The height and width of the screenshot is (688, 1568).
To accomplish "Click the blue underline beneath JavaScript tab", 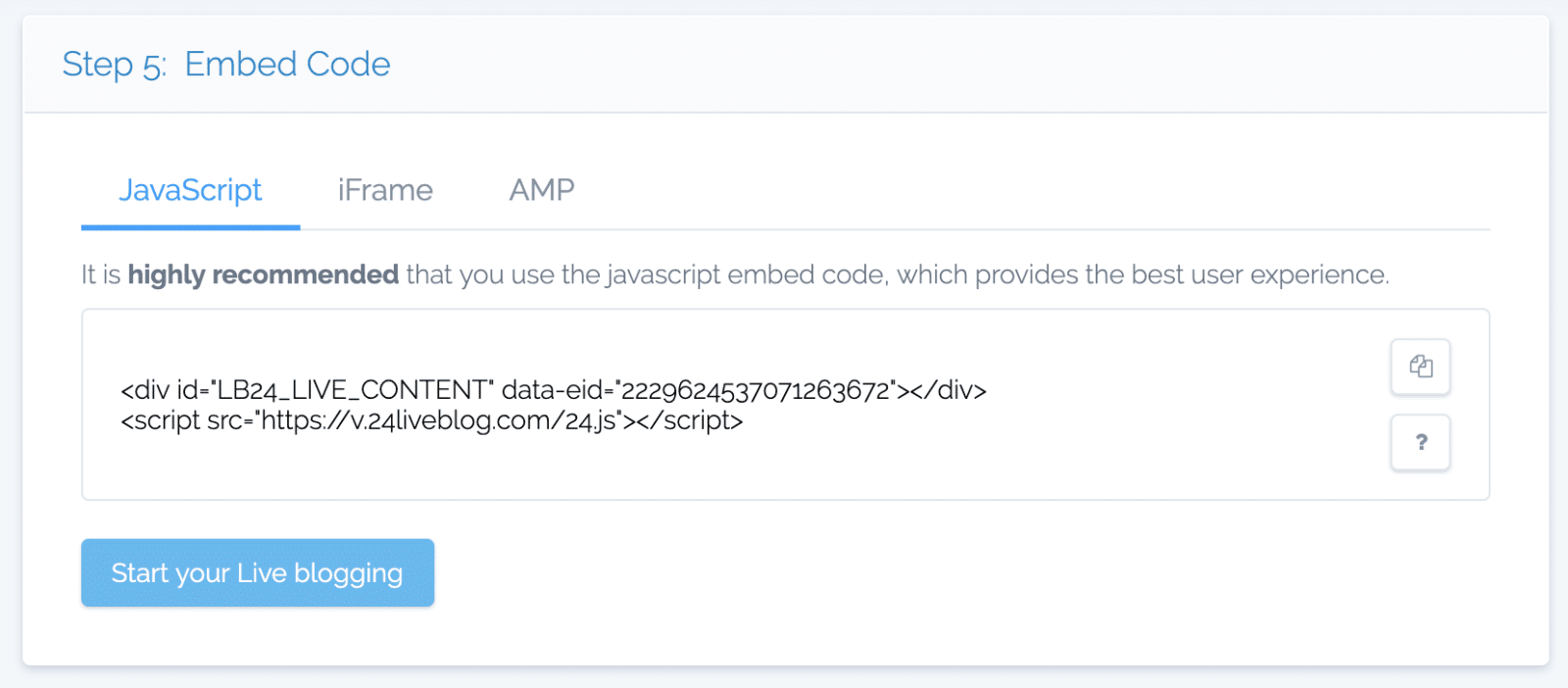I will coord(190,227).
